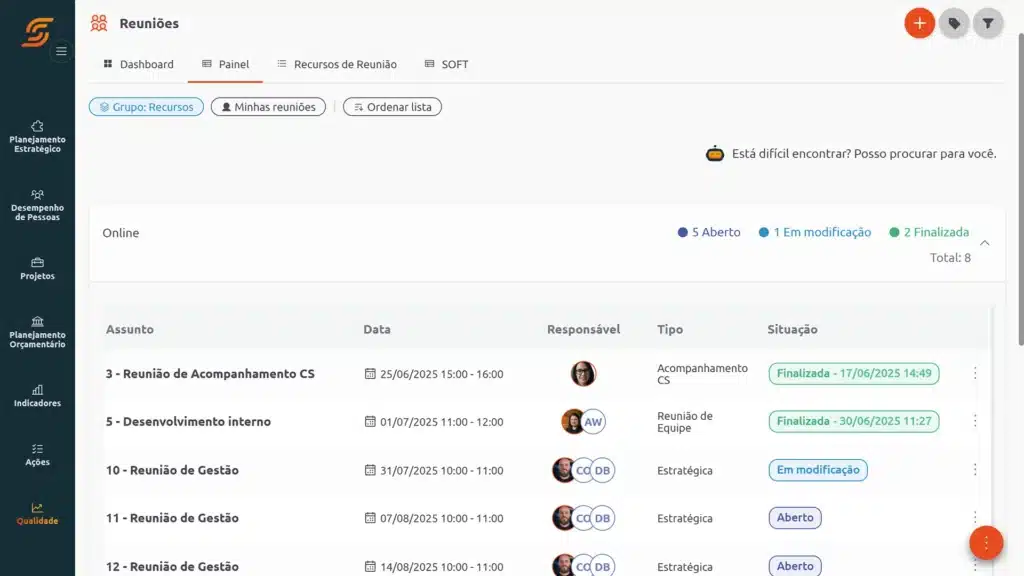Create a new meeting with the orange plus button
1024x576 pixels.
(x=919, y=22)
